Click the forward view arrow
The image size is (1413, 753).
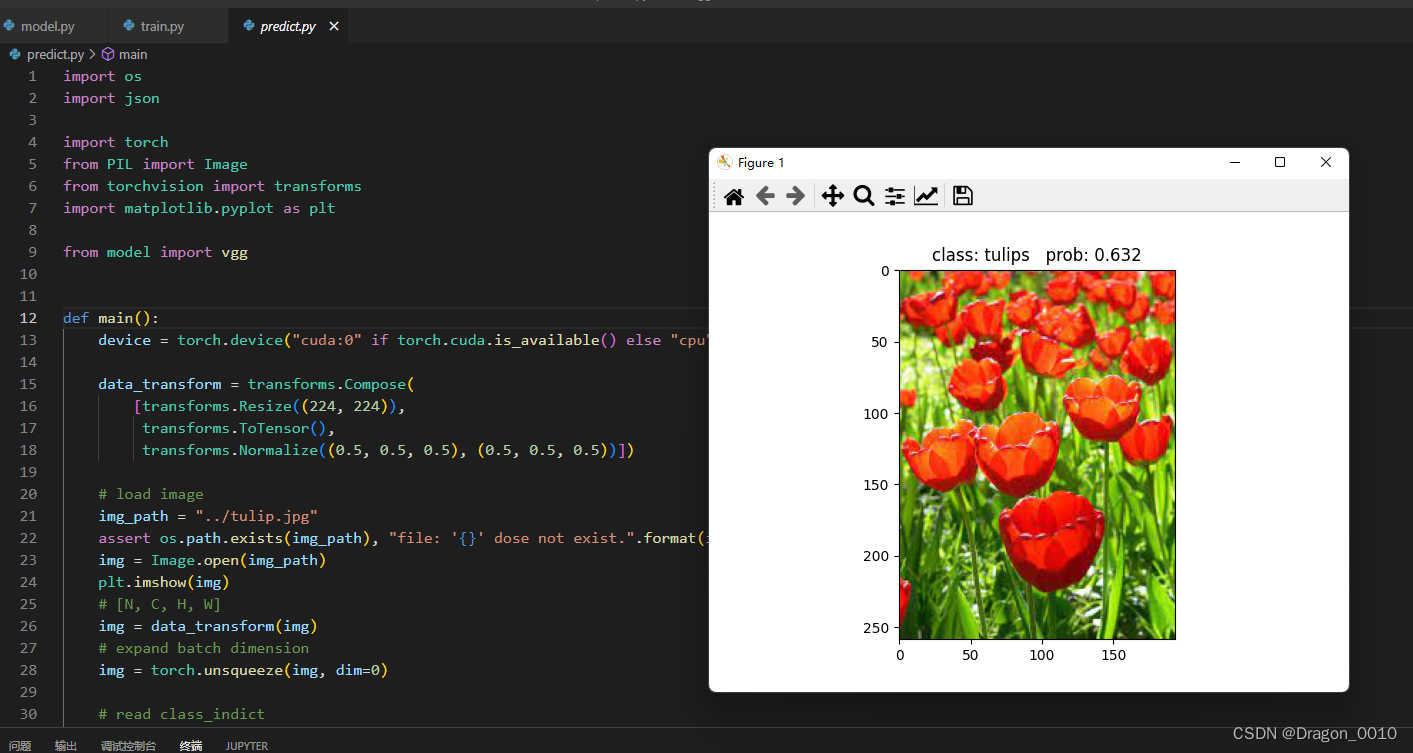point(796,196)
